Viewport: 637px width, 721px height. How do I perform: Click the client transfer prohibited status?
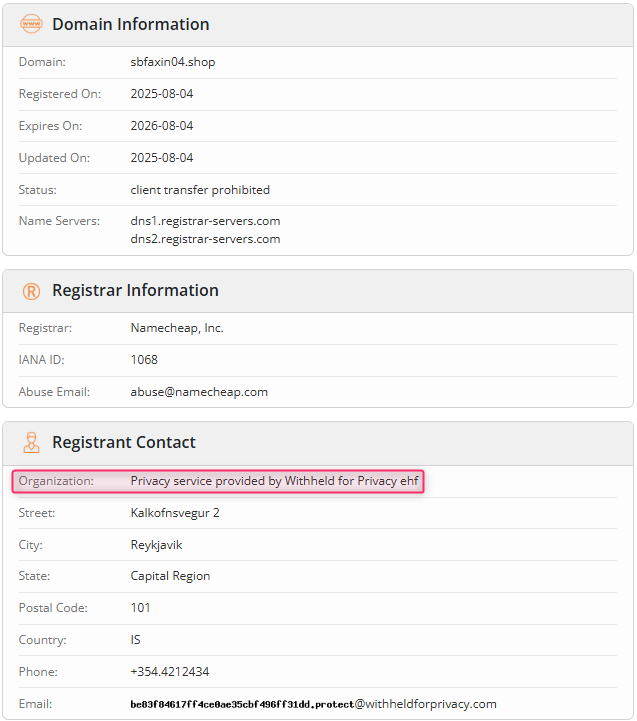tap(200, 190)
